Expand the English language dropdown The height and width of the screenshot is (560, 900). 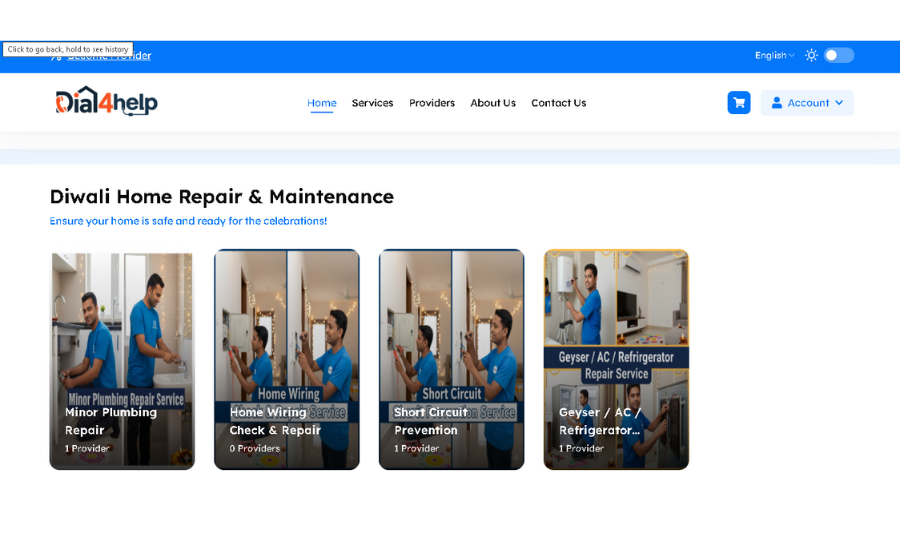(774, 55)
